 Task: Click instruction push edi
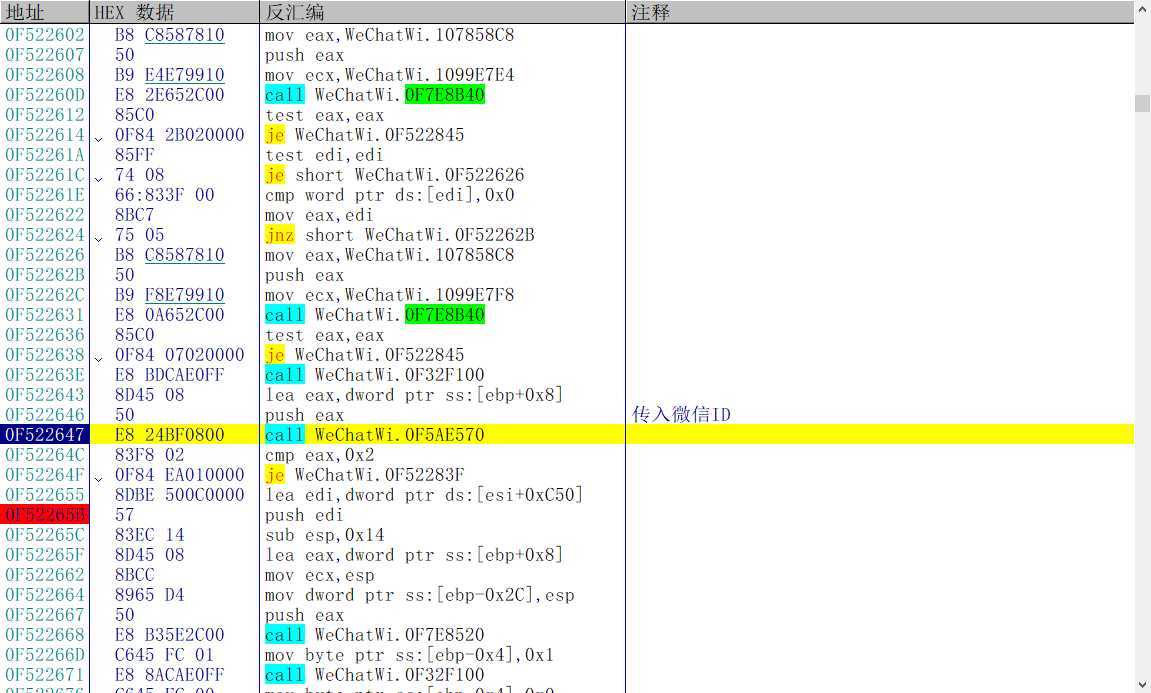click(x=304, y=515)
